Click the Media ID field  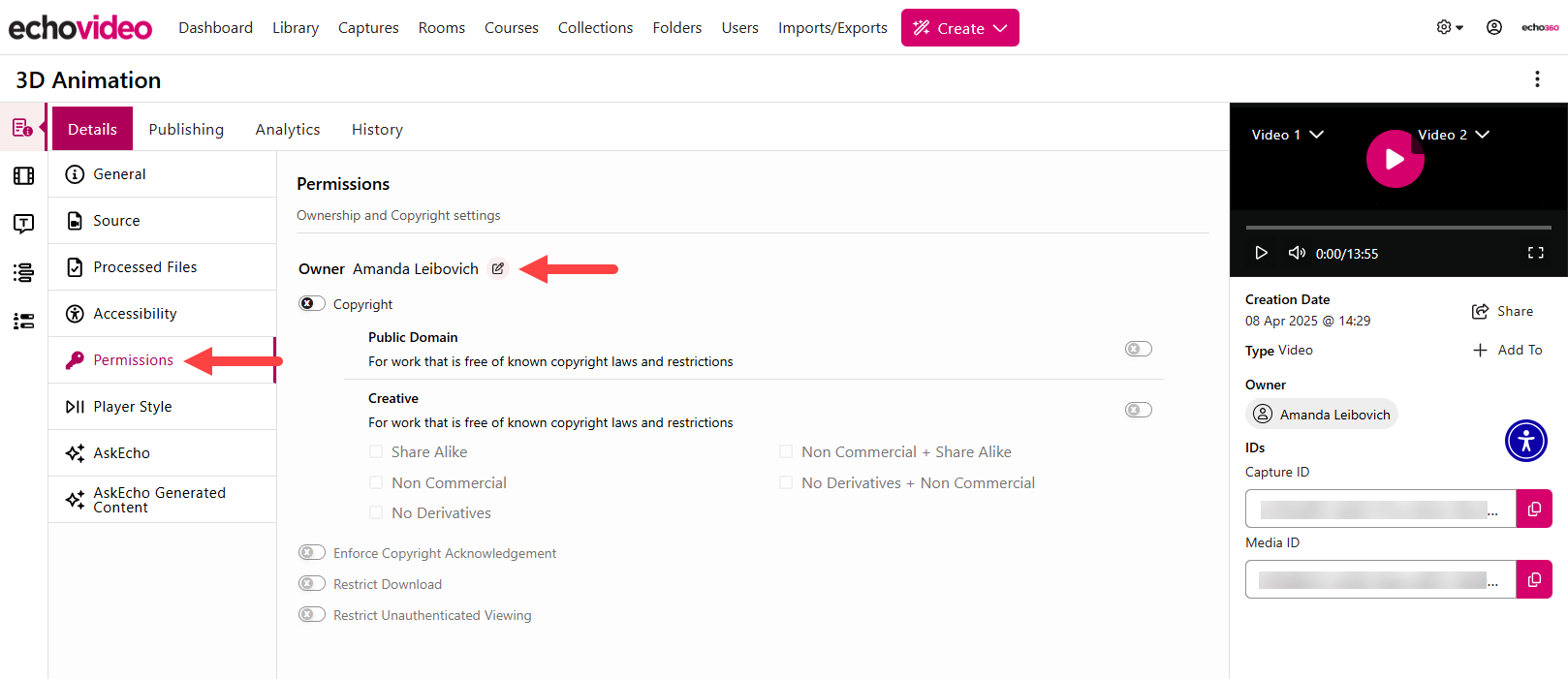(x=1381, y=579)
